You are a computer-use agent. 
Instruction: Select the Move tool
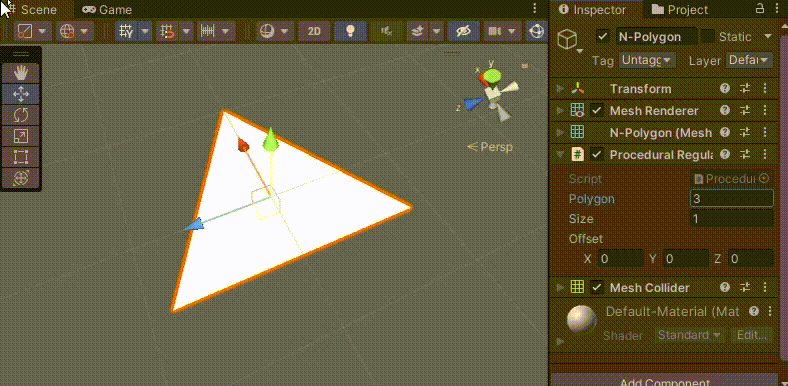click(21, 94)
